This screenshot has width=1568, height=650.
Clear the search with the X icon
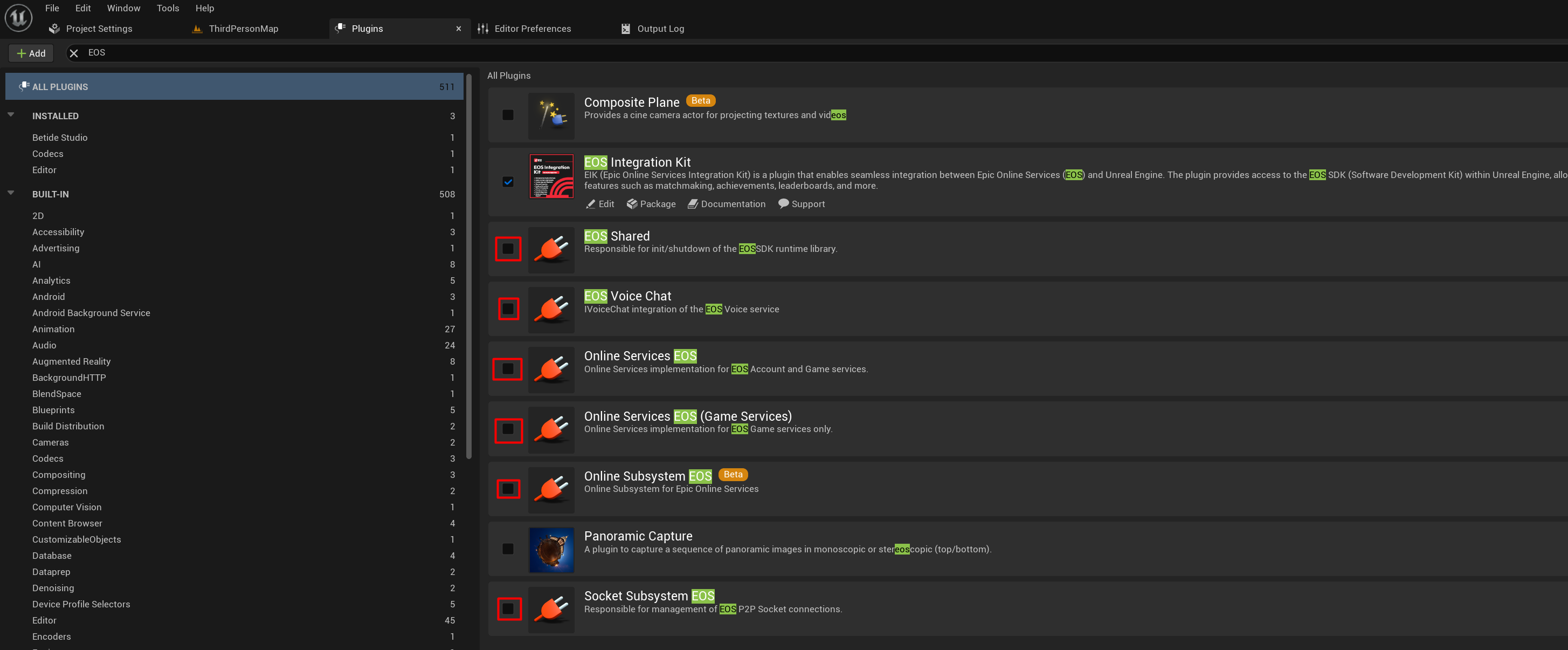(x=74, y=53)
